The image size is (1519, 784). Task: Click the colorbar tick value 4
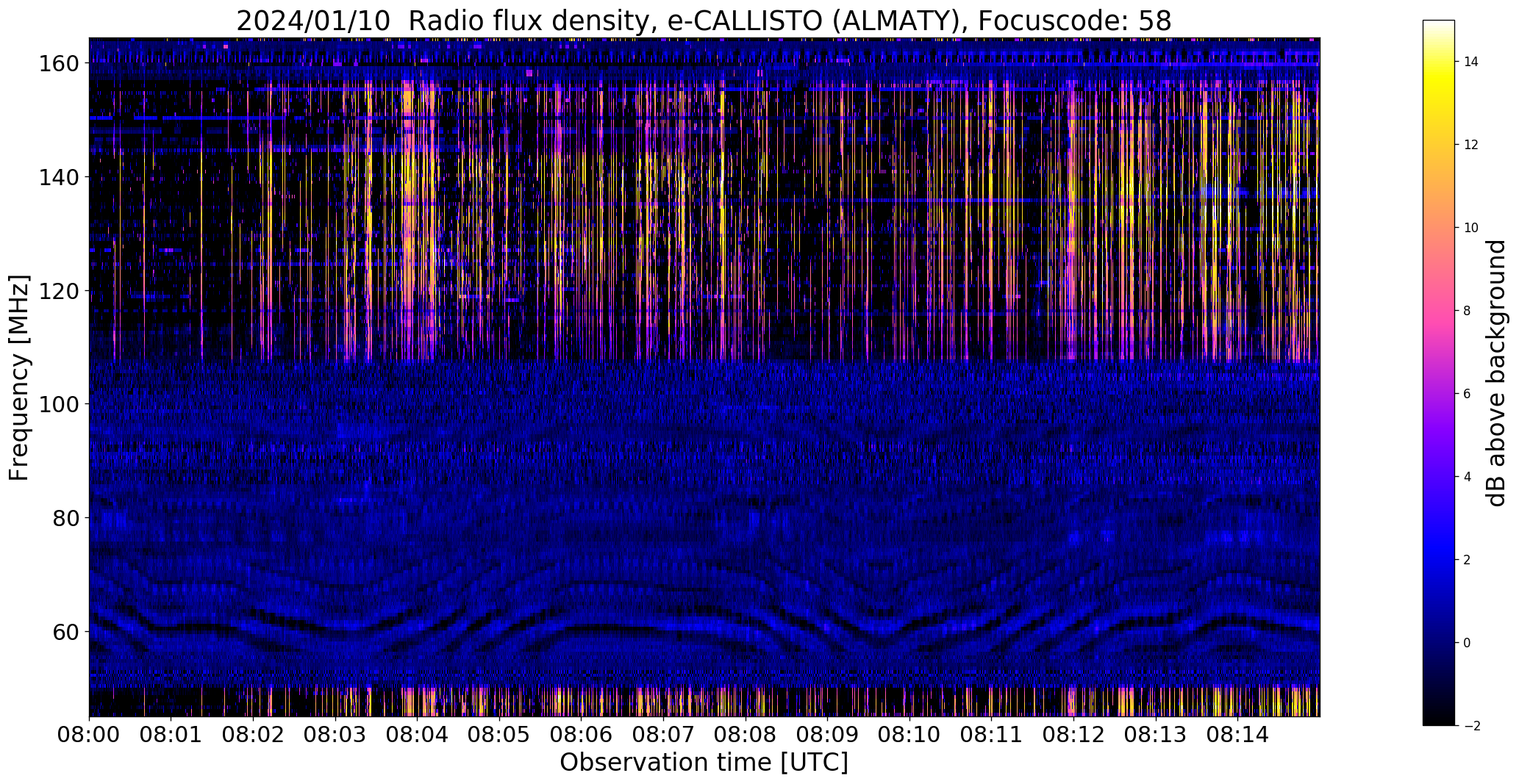[1468, 477]
